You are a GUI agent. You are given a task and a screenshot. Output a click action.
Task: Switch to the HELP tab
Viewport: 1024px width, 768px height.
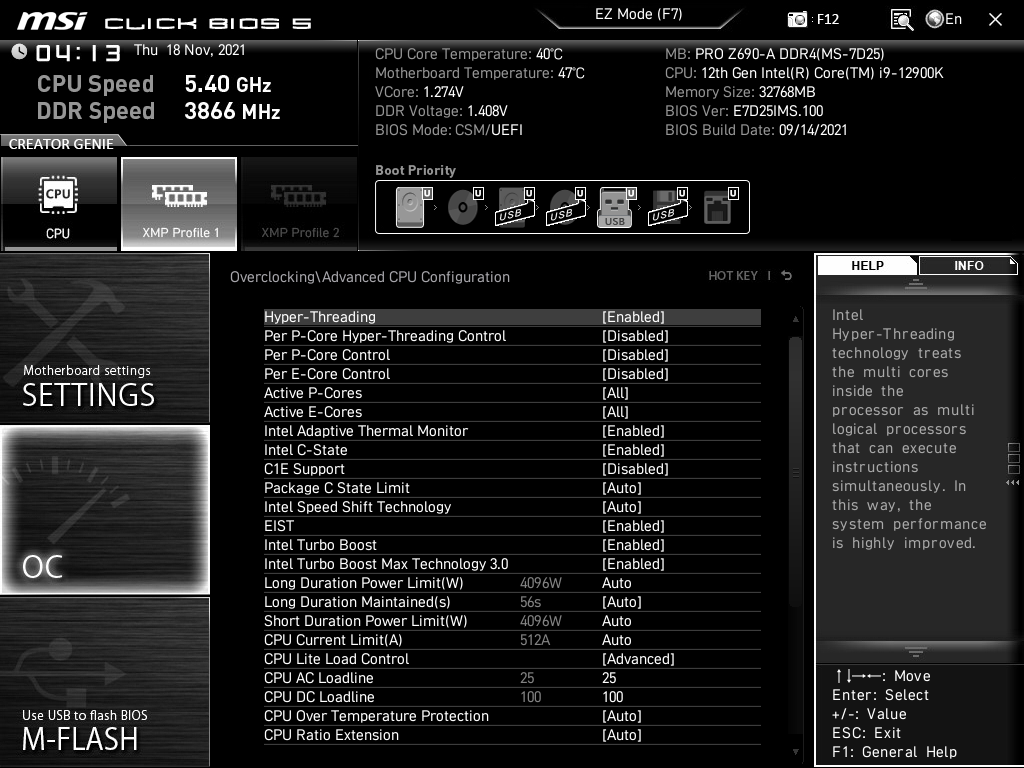(x=867, y=265)
